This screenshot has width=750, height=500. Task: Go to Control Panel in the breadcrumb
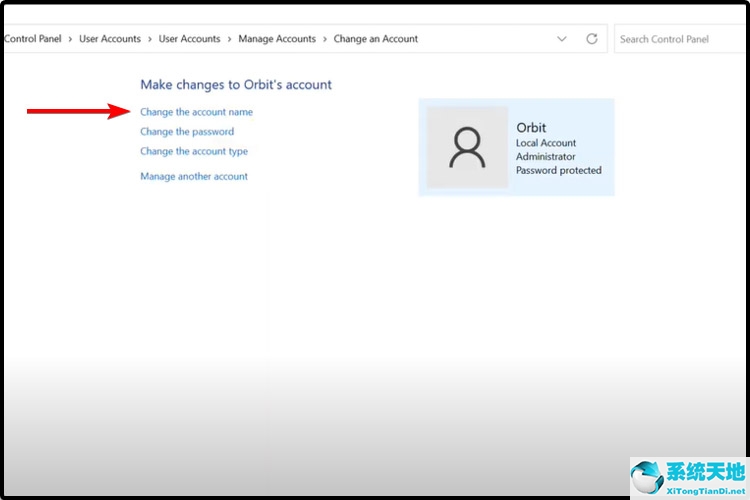coord(32,39)
